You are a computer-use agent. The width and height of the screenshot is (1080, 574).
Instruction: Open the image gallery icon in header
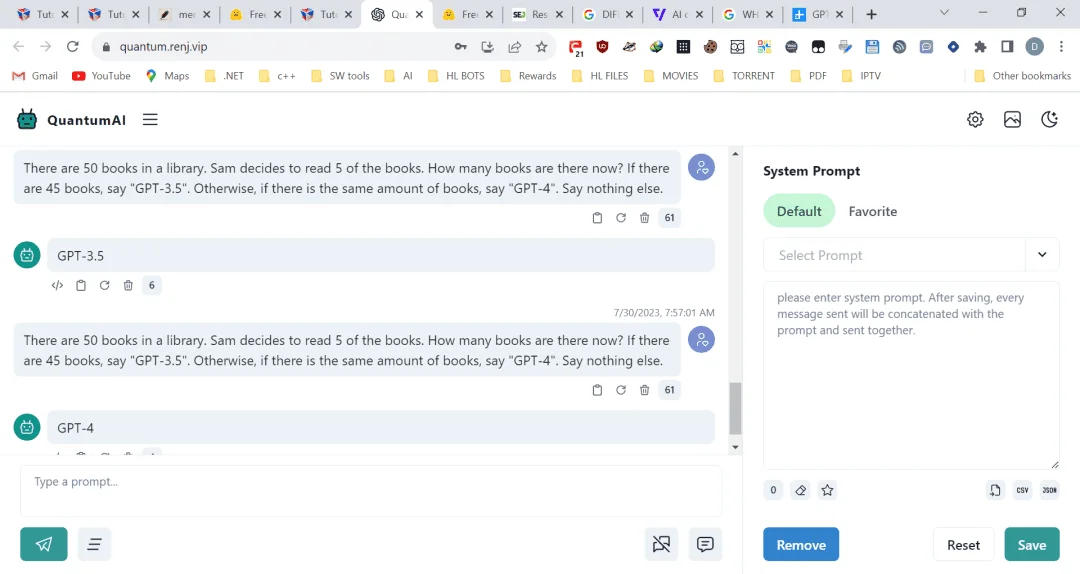[x=1012, y=119]
